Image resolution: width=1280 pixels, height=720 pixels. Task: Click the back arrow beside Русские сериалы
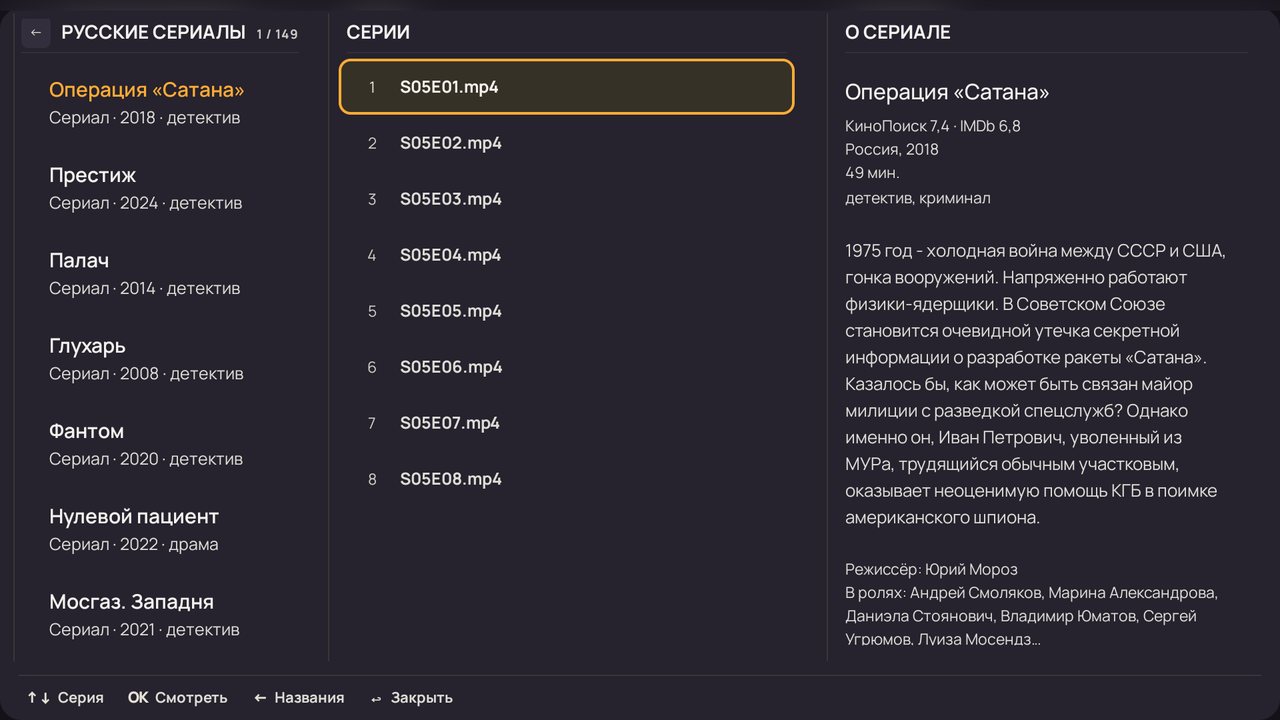pos(36,33)
